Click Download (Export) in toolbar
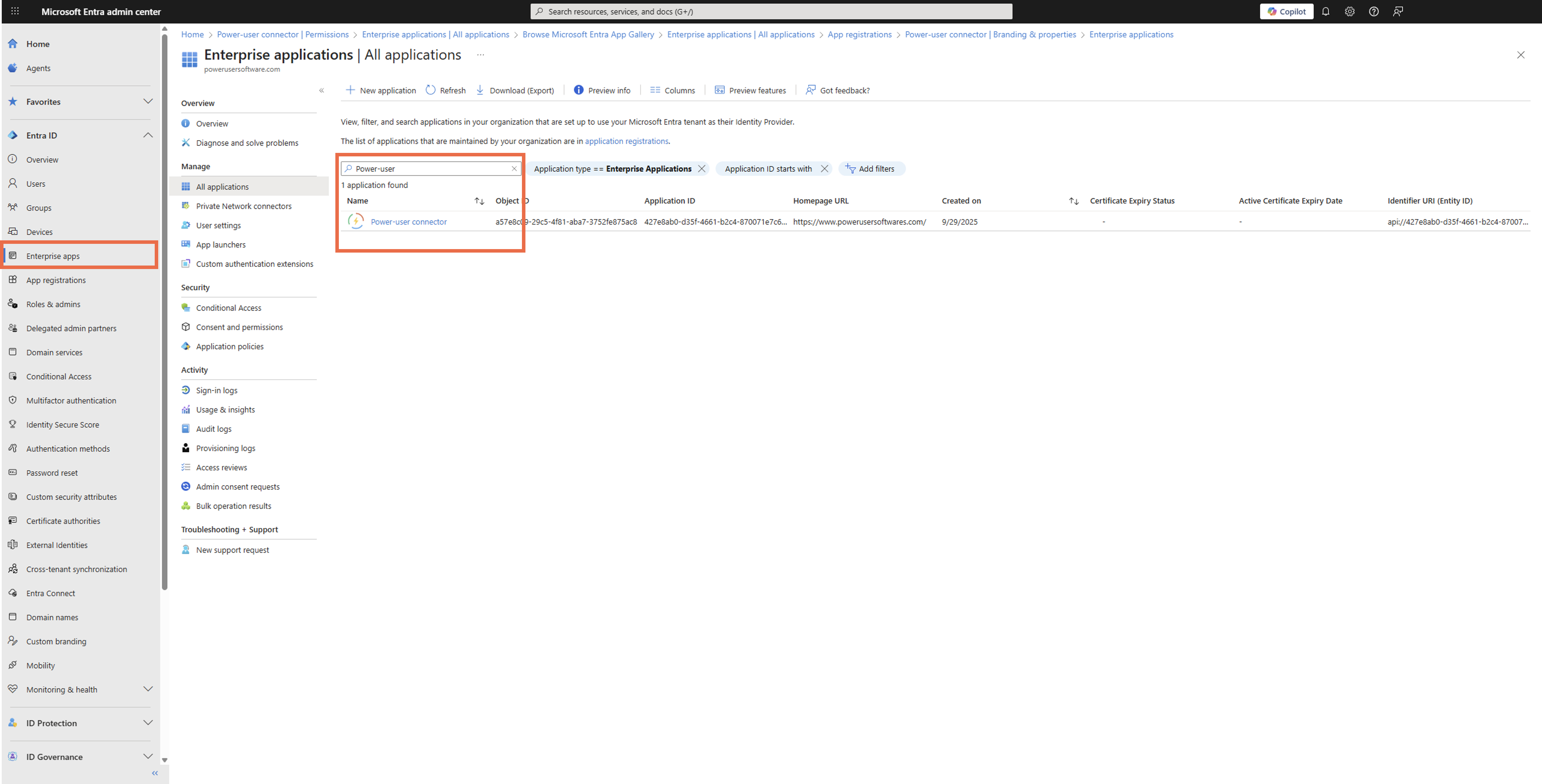 tap(515, 90)
